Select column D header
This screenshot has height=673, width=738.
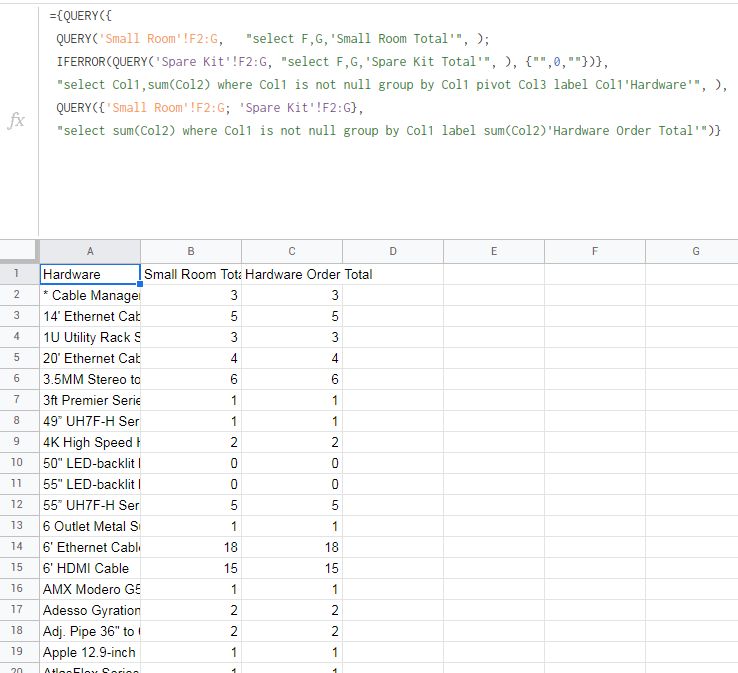coord(393,251)
